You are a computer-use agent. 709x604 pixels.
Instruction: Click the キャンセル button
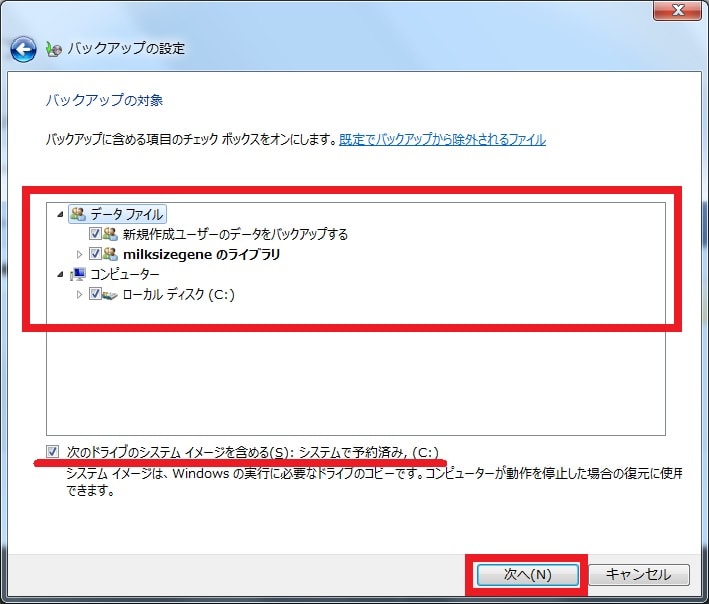click(639, 575)
